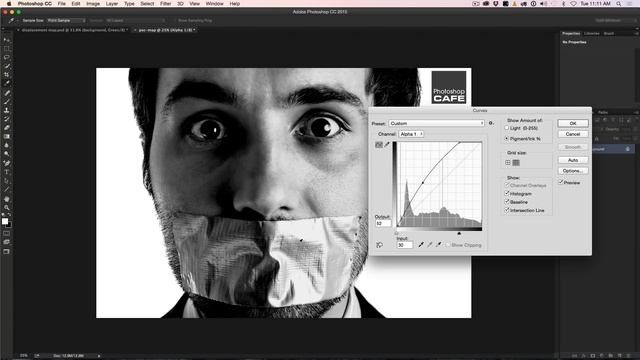This screenshot has height=360, width=640.
Task: Click OK in the Curves dialog
Action: point(573,123)
